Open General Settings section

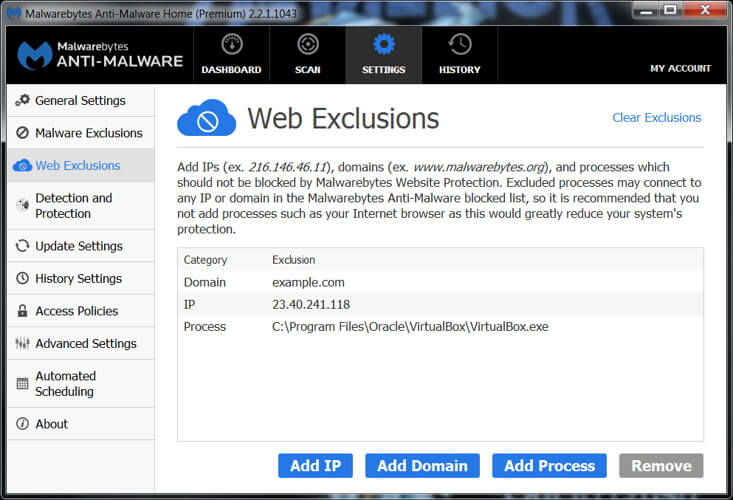[x=81, y=100]
